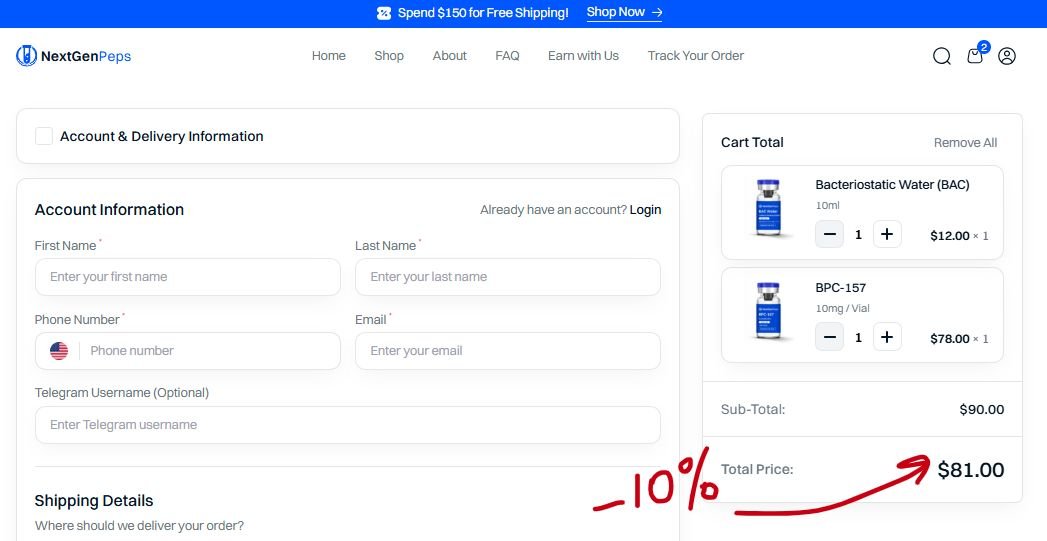Decrease Bacteriostatic Water quantity with minus
The width and height of the screenshot is (1047, 541).
(x=829, y=234)
